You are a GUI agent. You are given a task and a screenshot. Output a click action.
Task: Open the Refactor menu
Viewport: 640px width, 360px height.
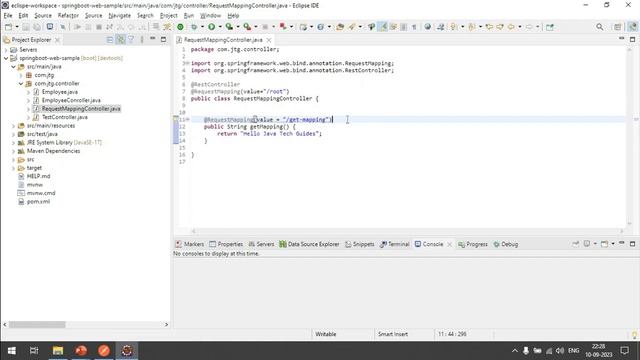tap(68, 16)
